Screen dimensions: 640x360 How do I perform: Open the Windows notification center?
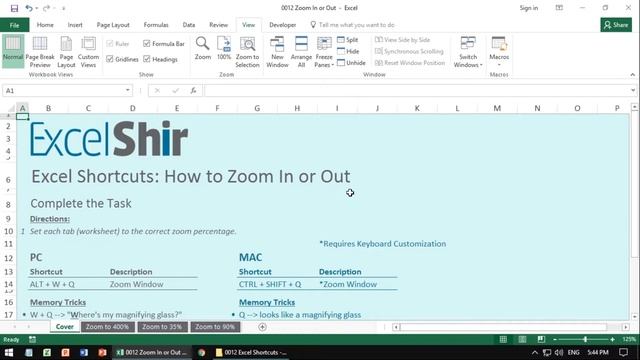point(623,352)
